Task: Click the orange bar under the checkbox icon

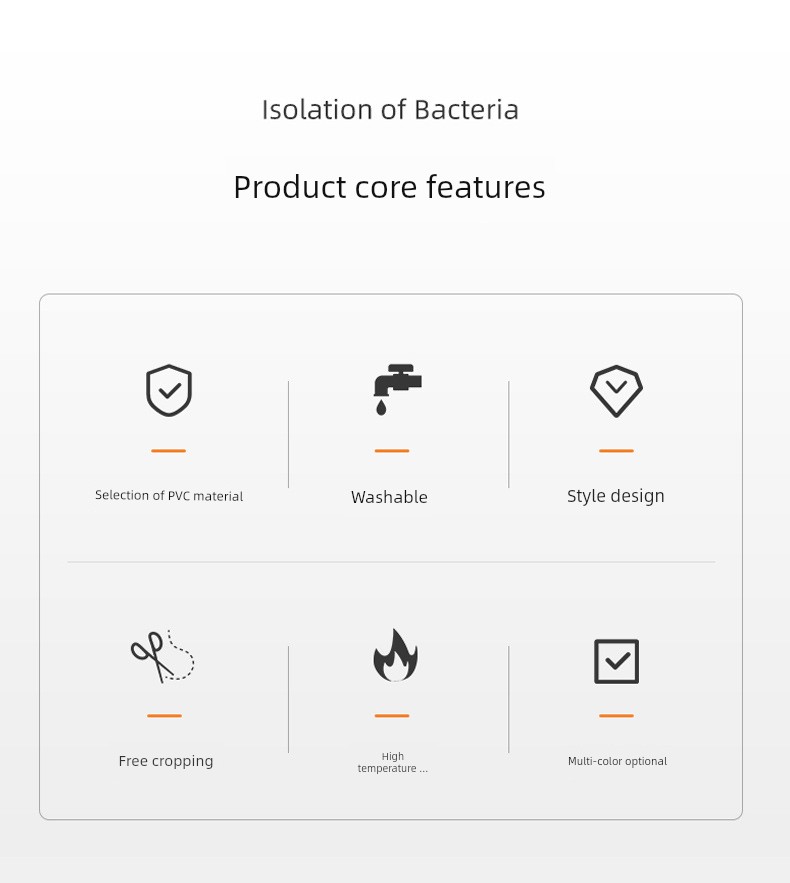Action: click(616, 716)
